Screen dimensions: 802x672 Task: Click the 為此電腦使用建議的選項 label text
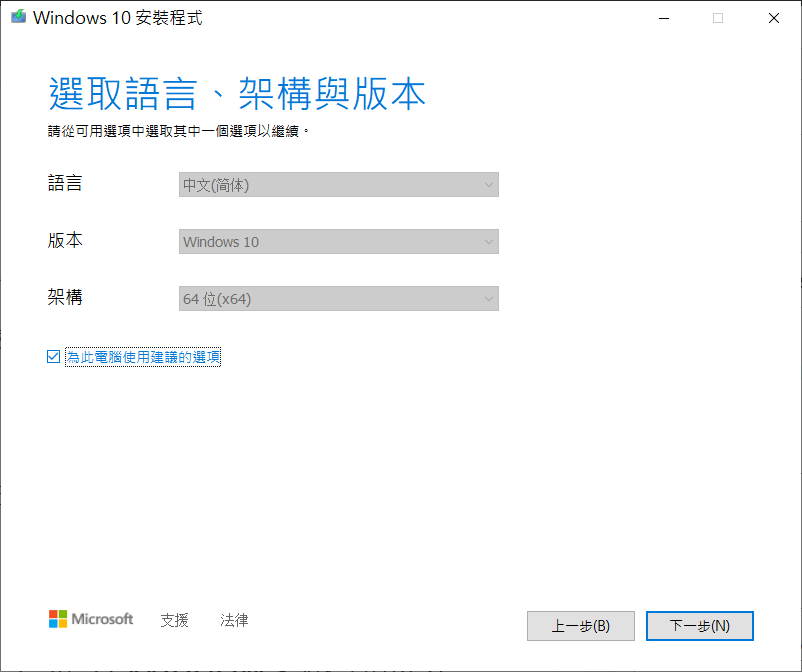143,357
